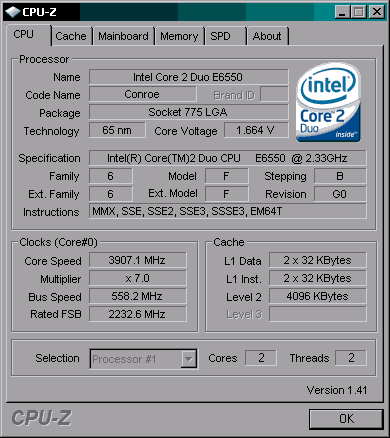Click the Rated FSB value field
The width and height of the screenshot is (390, 438).
click(138, 314)
